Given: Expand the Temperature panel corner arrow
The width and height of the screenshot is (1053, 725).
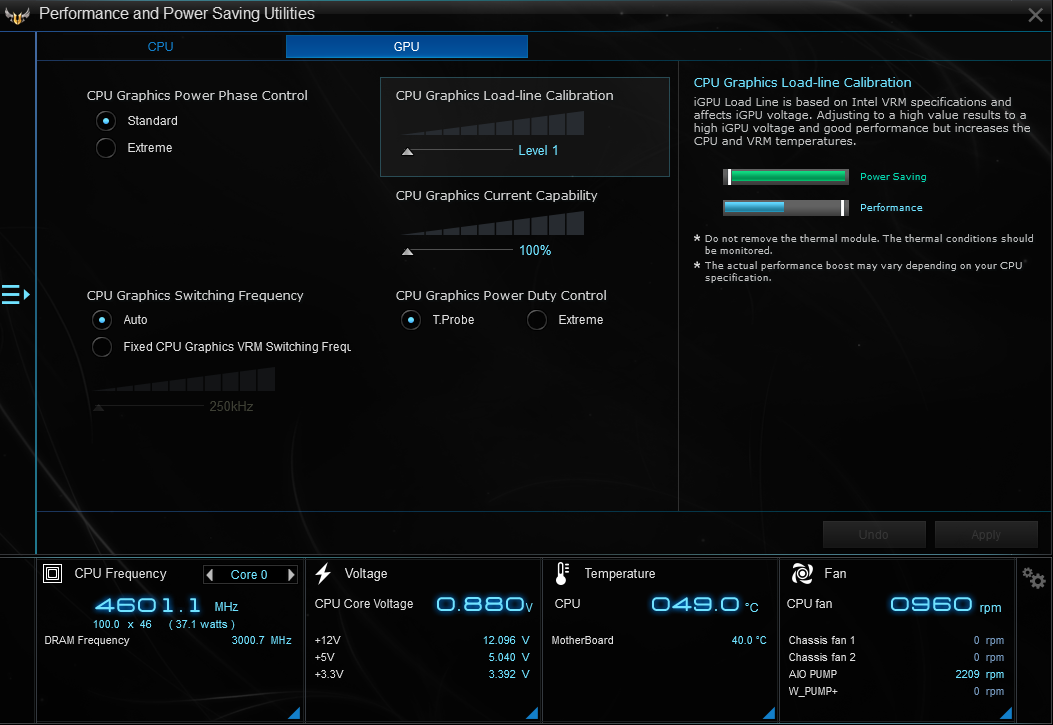Looking at the screenshot, I should coord(769,713).
